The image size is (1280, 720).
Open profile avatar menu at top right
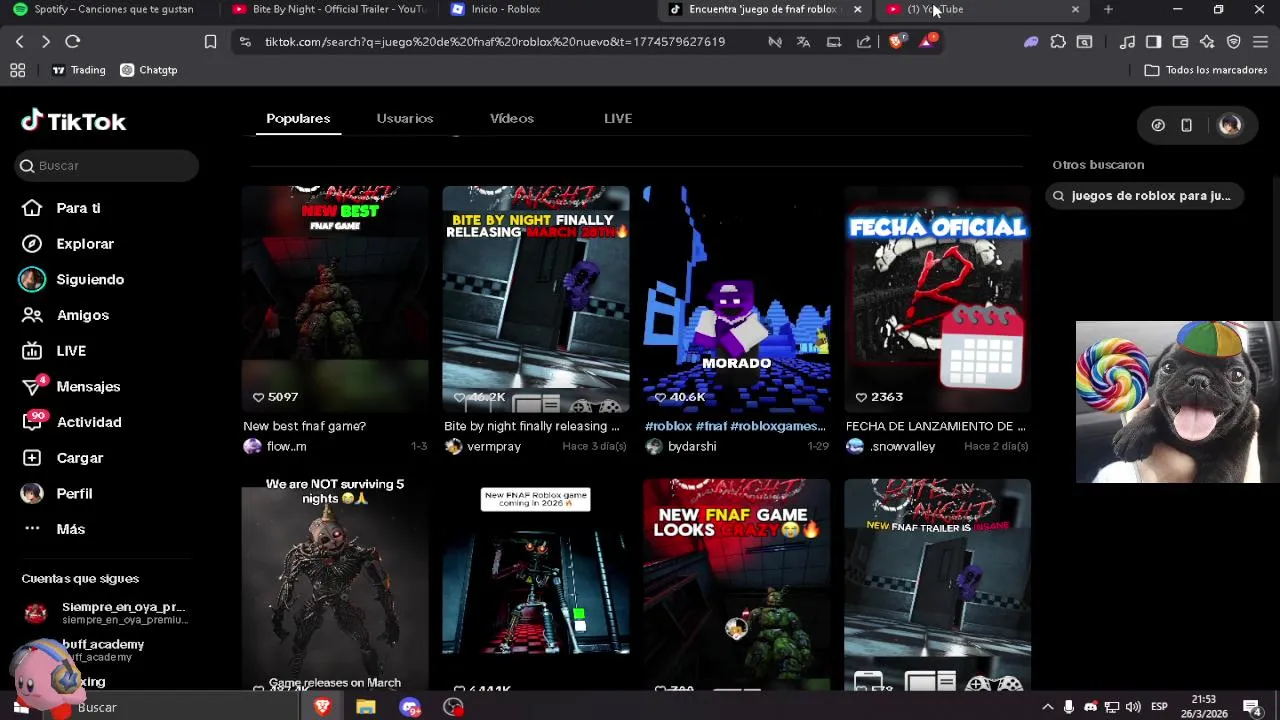[x=1230, y=125]
